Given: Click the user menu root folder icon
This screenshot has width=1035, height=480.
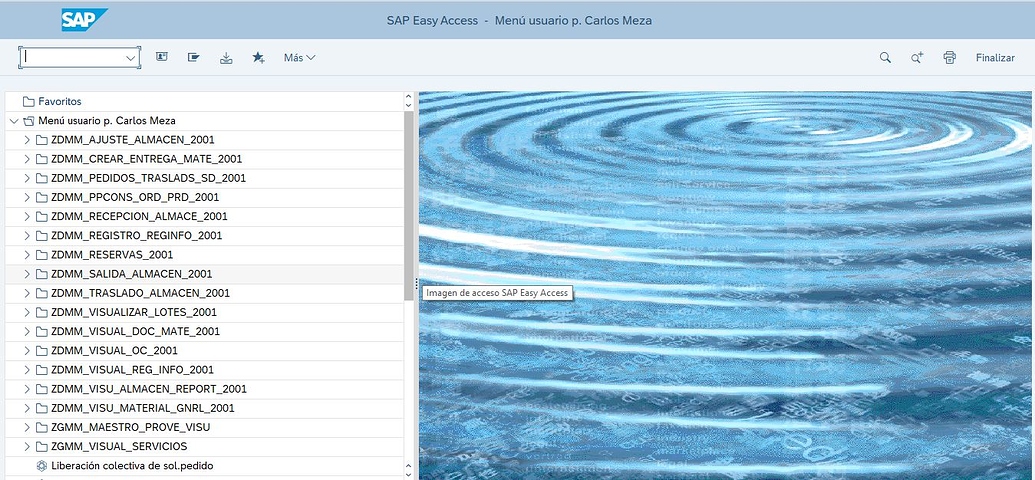Looking at the screenshot, I should [x=28, y=121].
